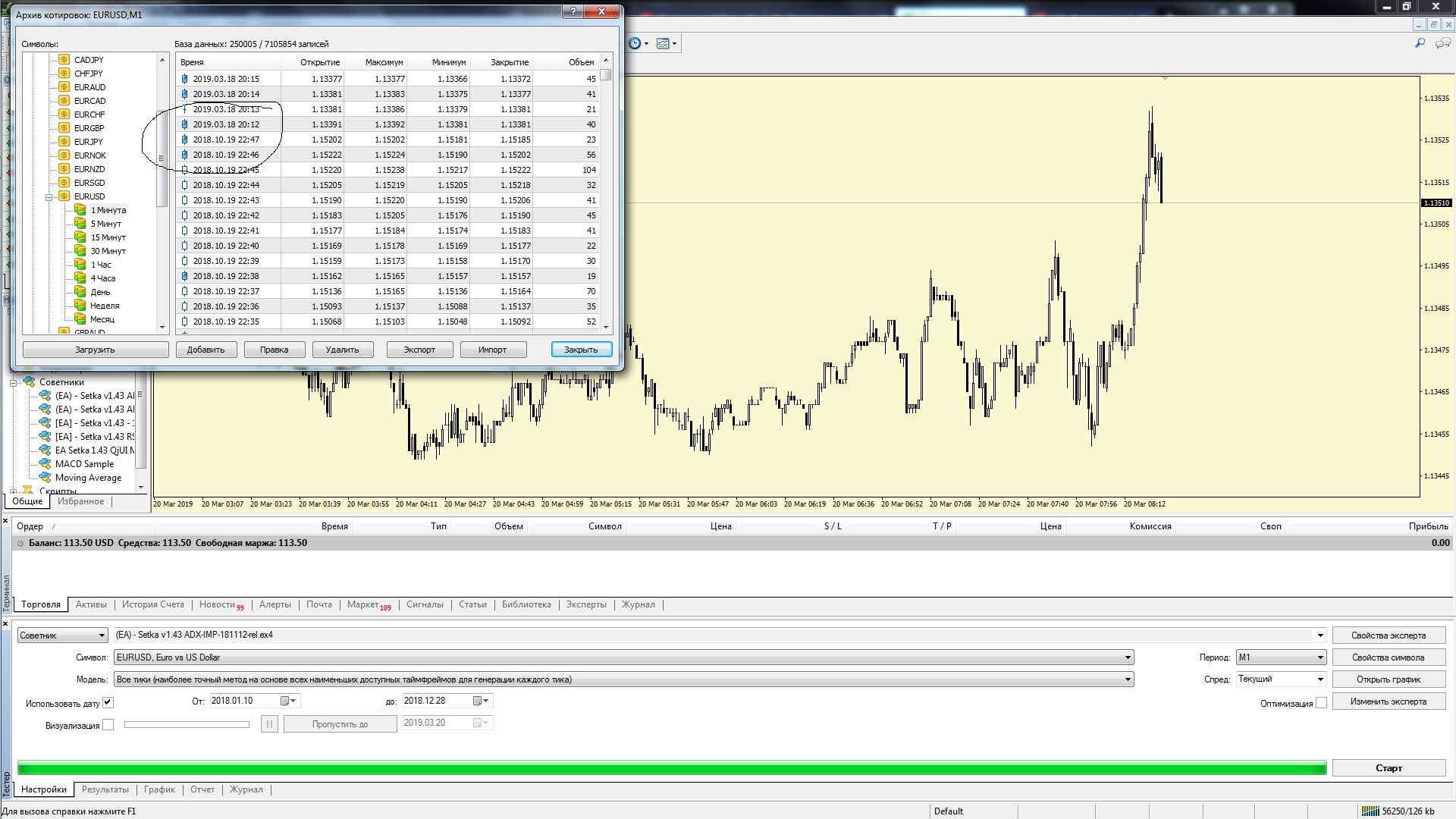Viewport: 1456px width, 819px height.
Task: Click the CADJPY symbol icon
Action: (64, 60)
